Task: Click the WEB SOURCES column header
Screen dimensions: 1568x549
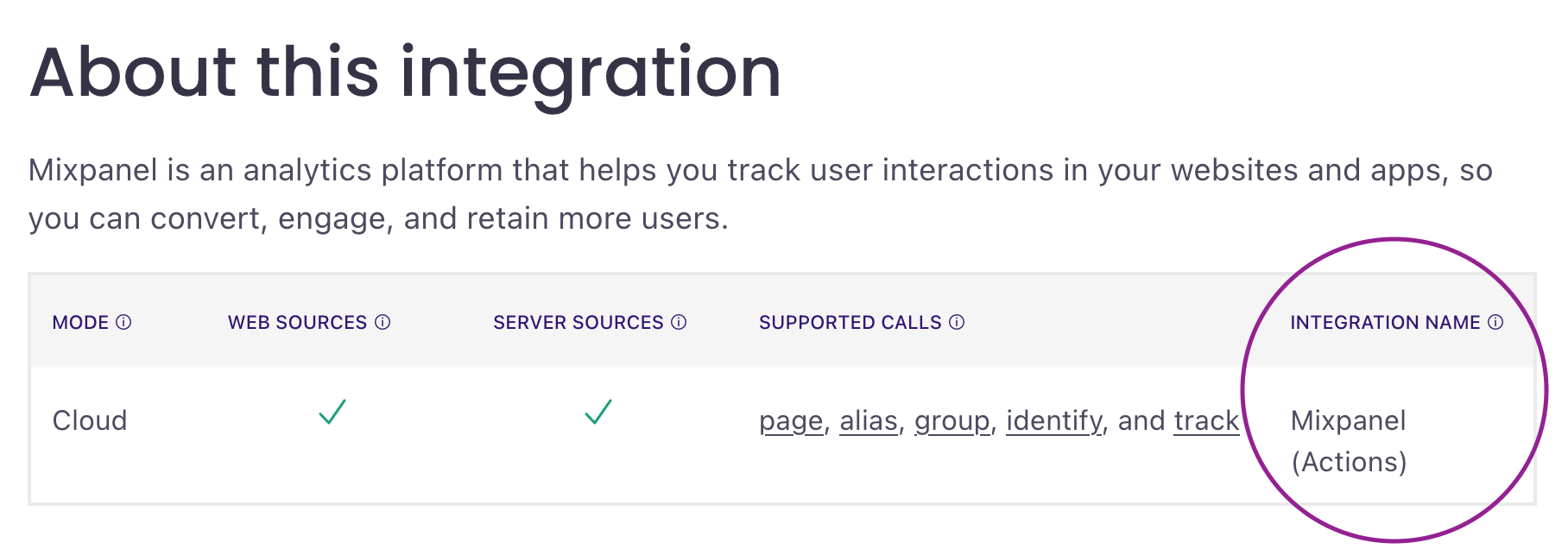Action: point(297,323)
